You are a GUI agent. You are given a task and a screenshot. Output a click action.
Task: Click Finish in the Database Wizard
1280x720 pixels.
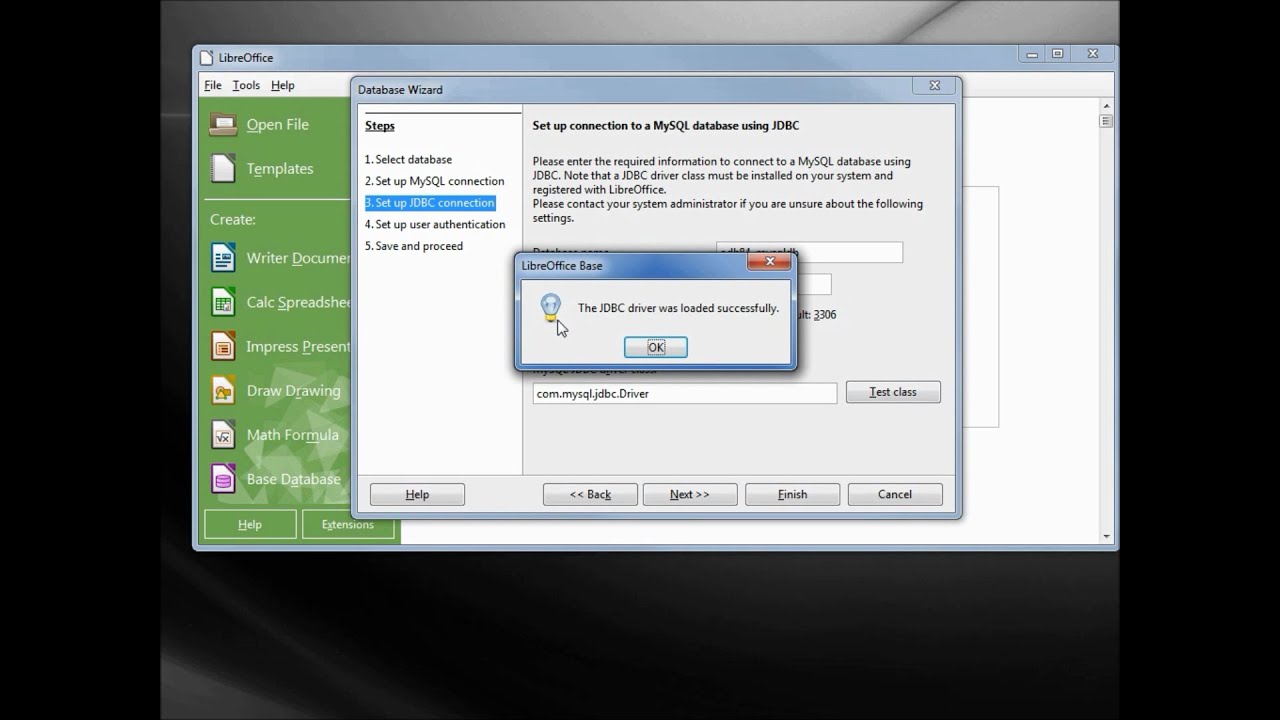pyautogui.click(x=792, y=494)
